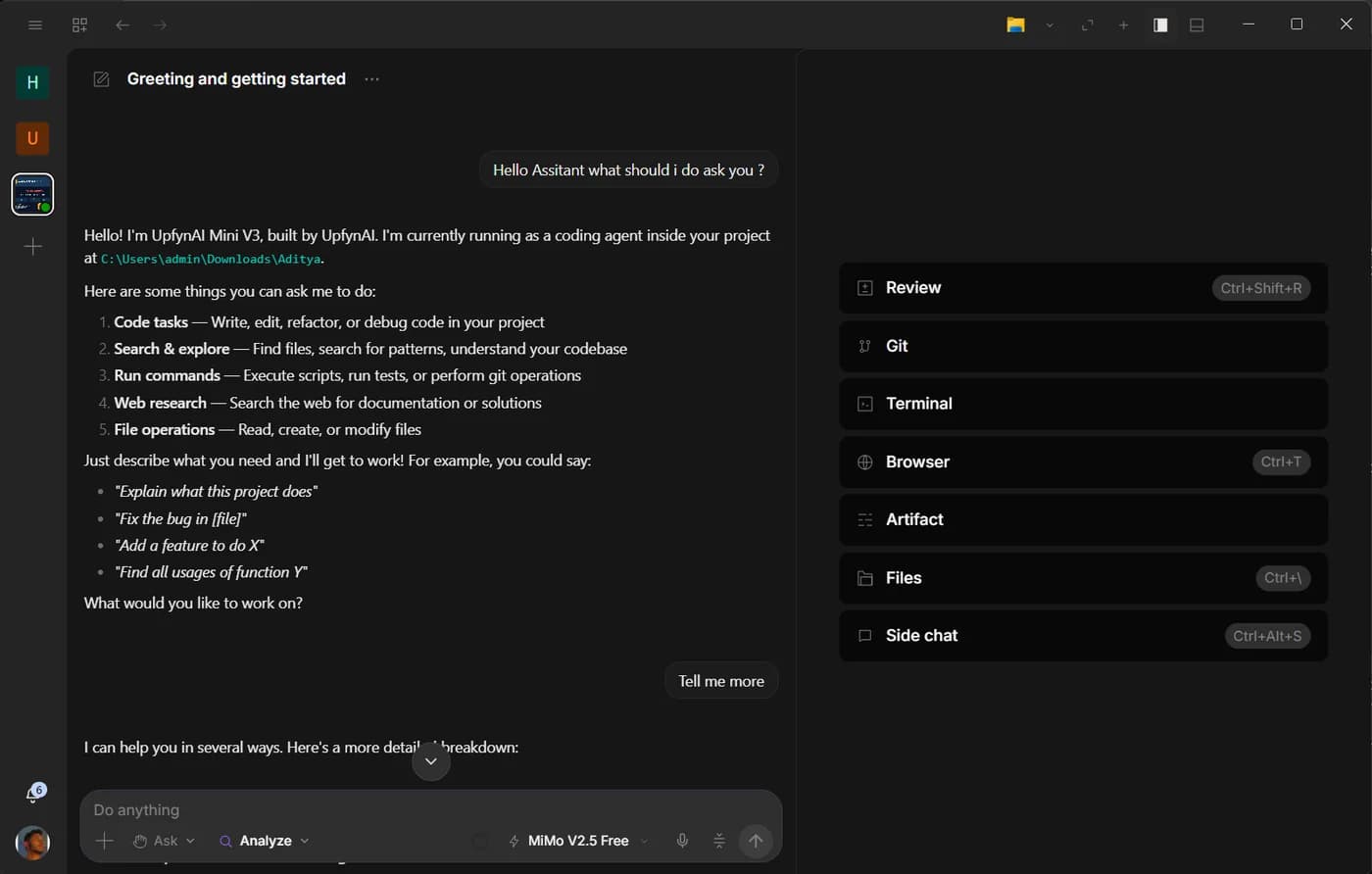The width and height of the screenshot is (1372, 874).
Task: Open the Terminal panel entry
Action: tap(1083, 404)
